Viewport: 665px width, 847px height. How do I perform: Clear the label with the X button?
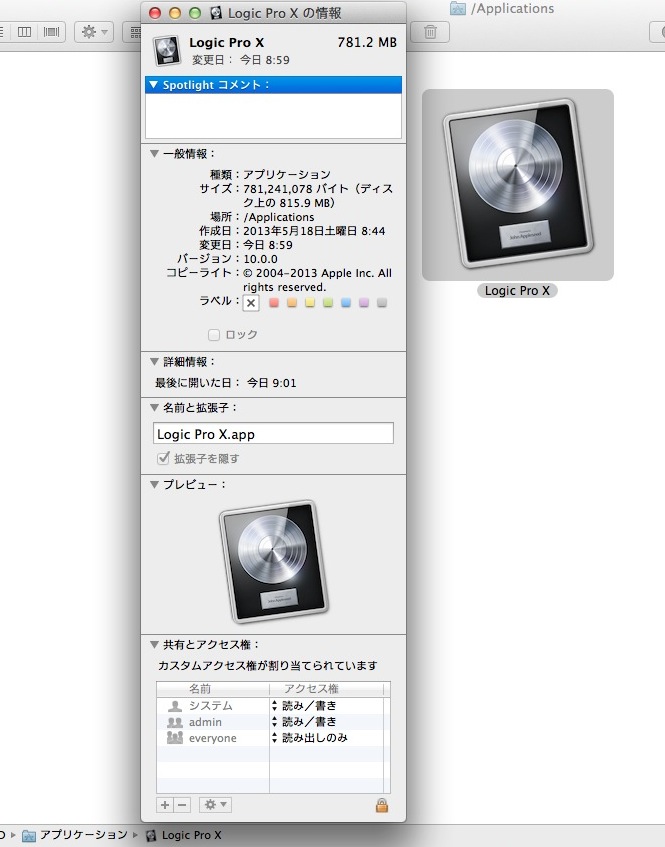(251, 303)
